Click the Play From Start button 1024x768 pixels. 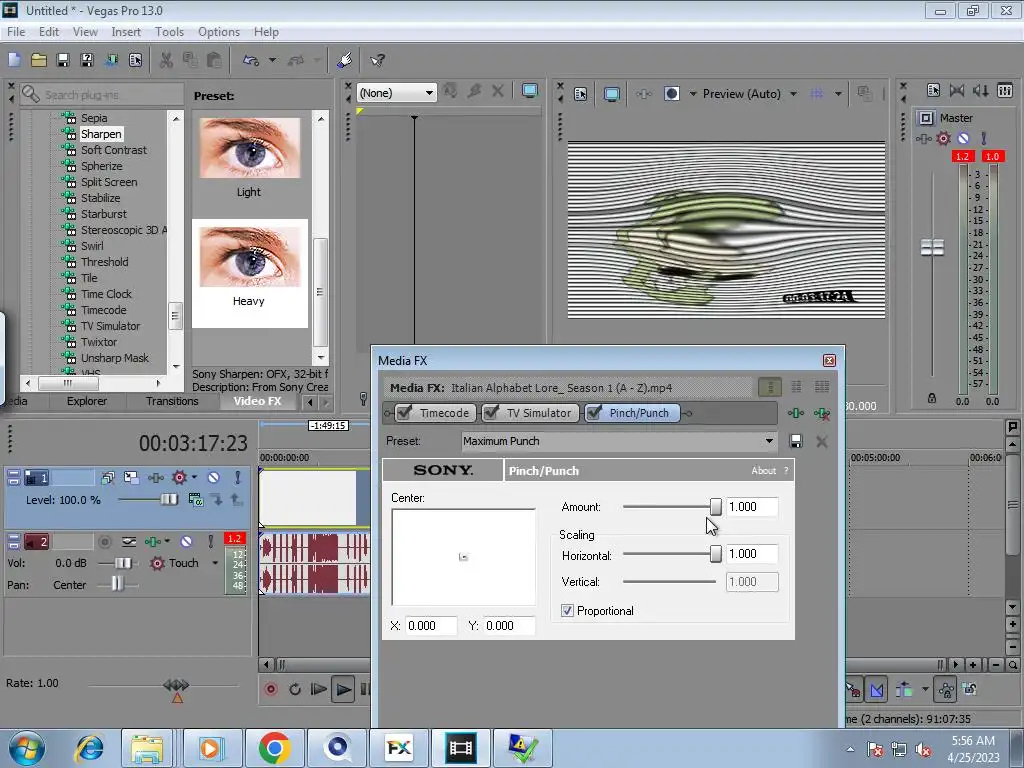tap(319, 689)
